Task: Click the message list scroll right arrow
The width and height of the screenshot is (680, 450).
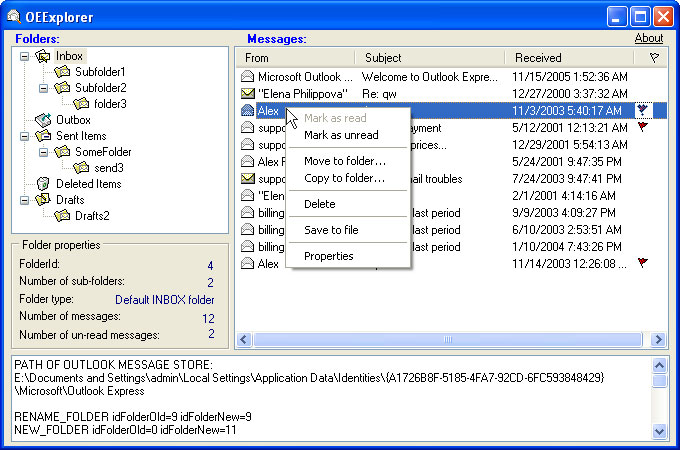Action: pyautogui.click(x=658, y=339)
